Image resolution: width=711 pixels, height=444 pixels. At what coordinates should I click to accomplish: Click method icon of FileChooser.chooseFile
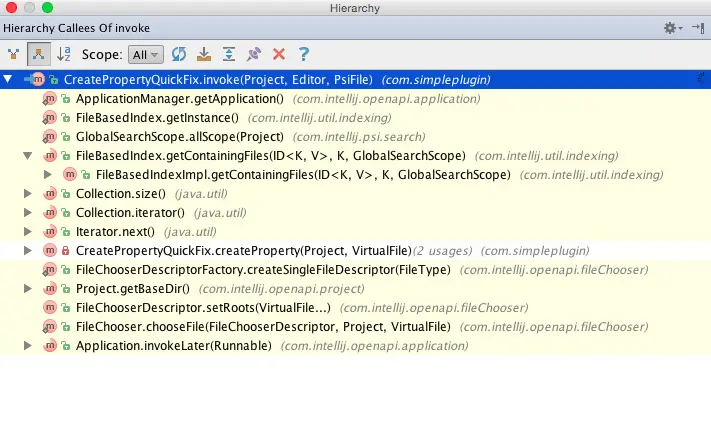(49, 327)
